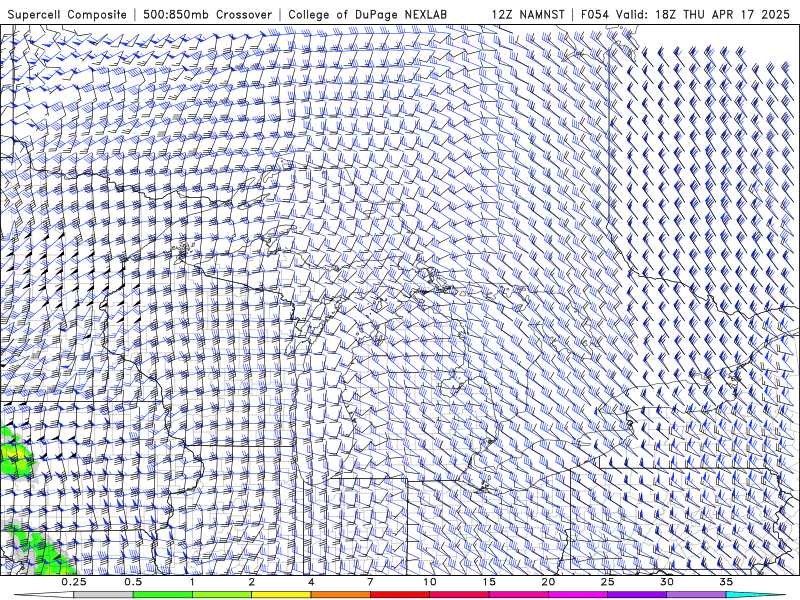Click the yellow-green color scale segment

click(x=222, y=595)
